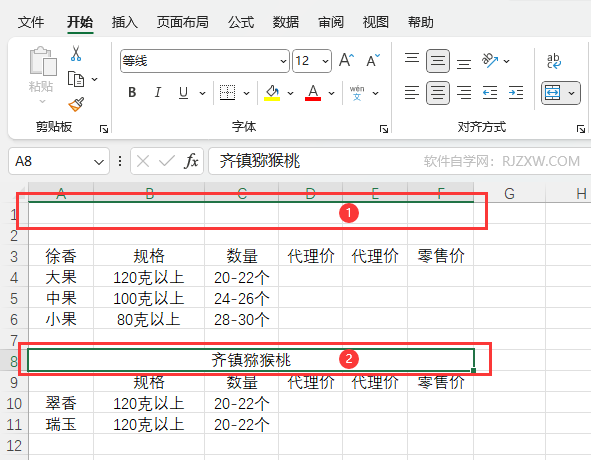Click the Increase Indent icon
Image resolution: width=591 pixels, height=460 pixels.
516,92
